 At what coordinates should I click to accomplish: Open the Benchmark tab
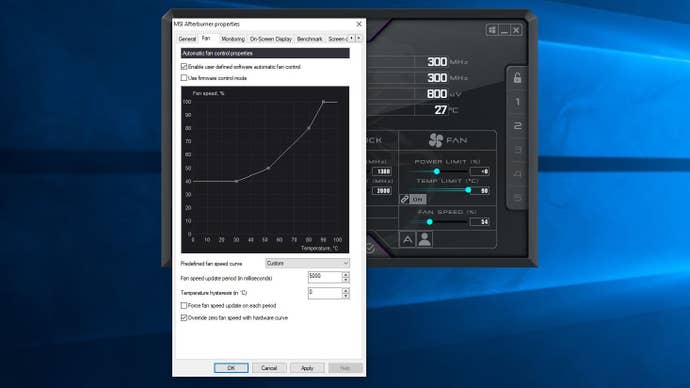pos(309,39)
